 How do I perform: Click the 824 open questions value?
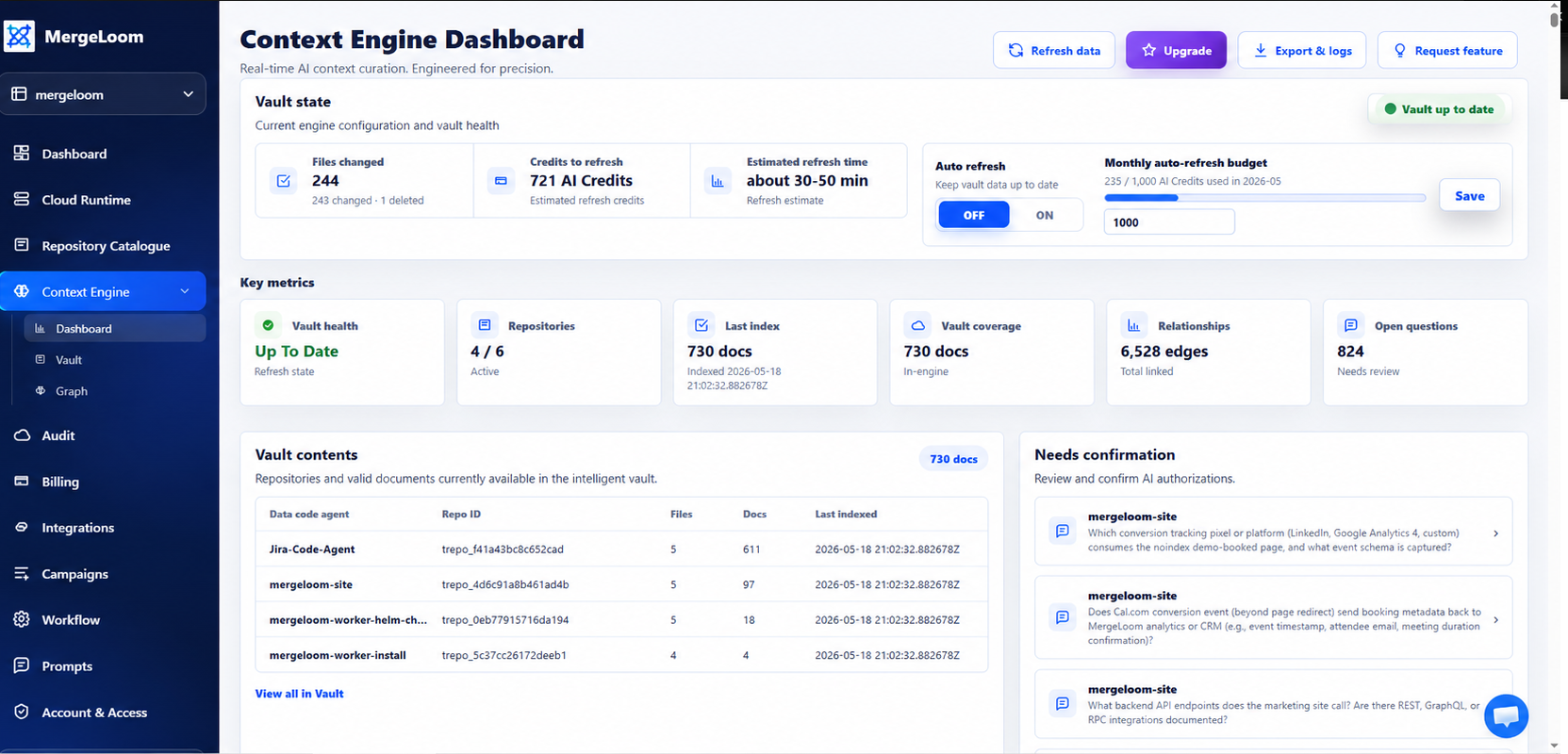1350,351
